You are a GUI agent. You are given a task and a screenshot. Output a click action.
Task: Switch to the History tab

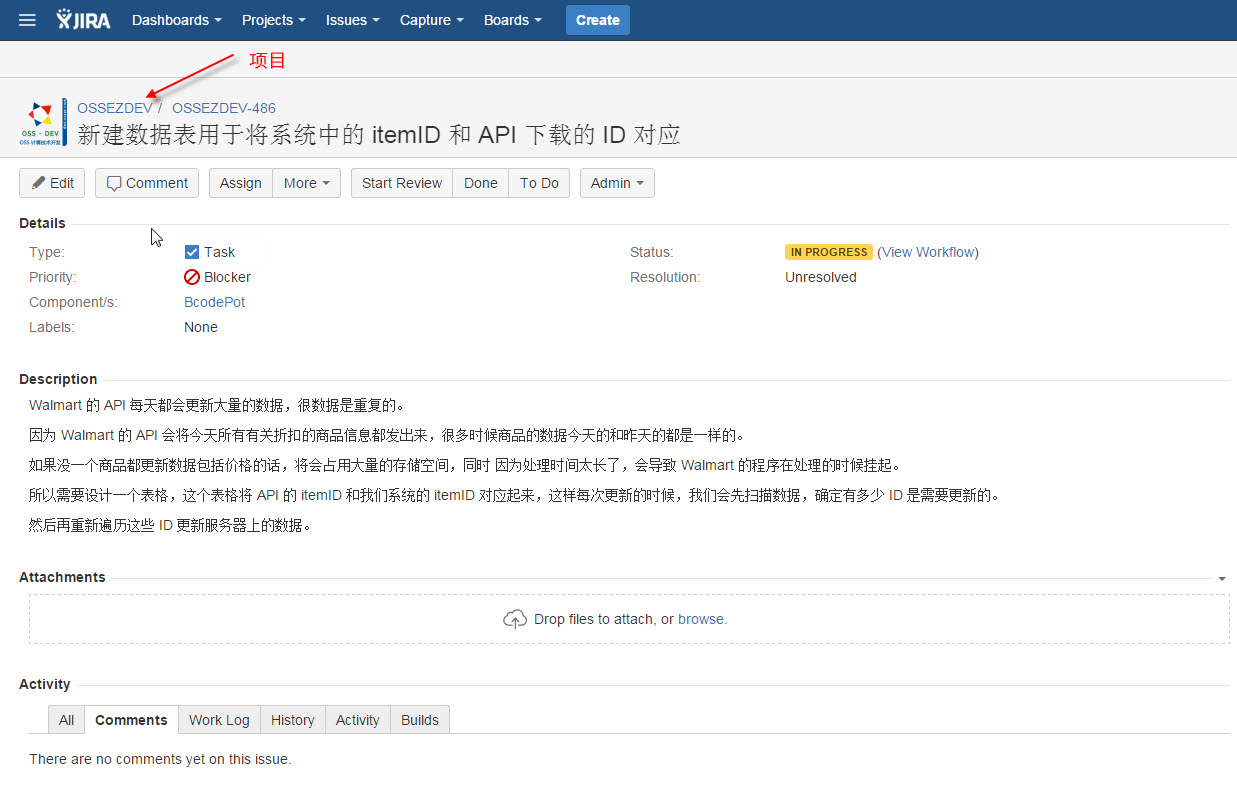pyautogui.click(x=292, y=720)
